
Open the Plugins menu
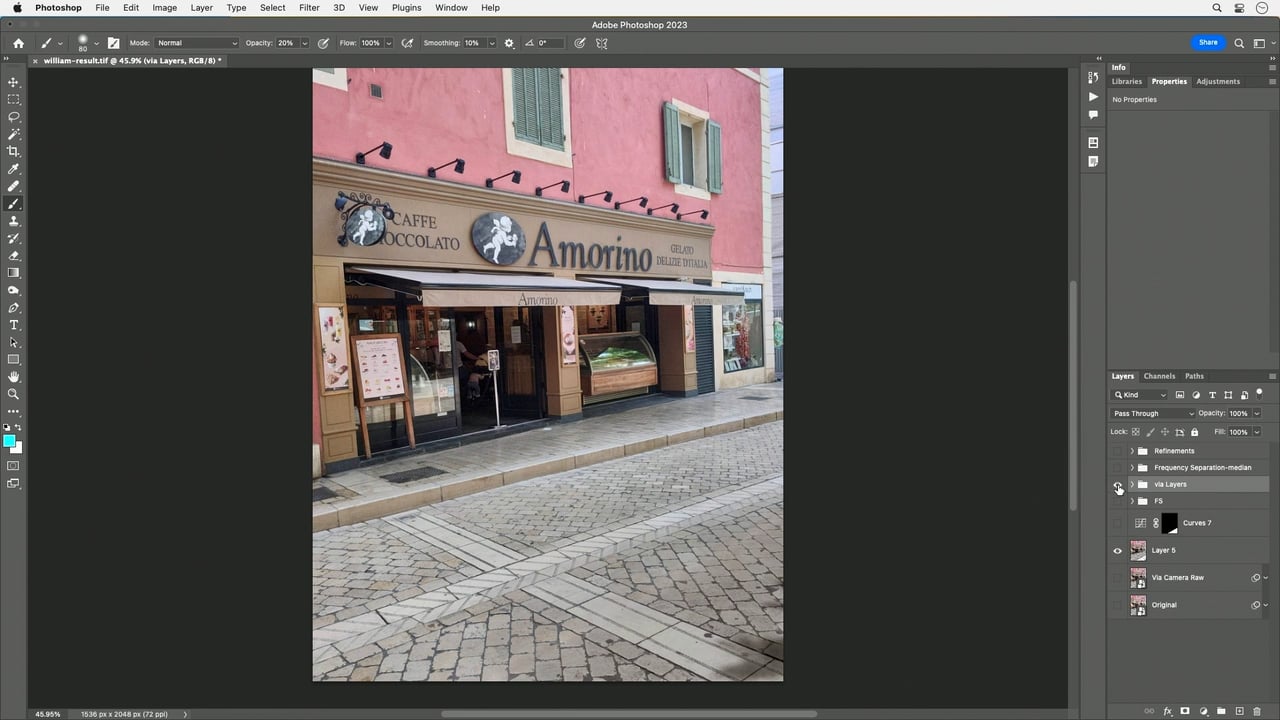pyautogui.click(x=406, y=7)
